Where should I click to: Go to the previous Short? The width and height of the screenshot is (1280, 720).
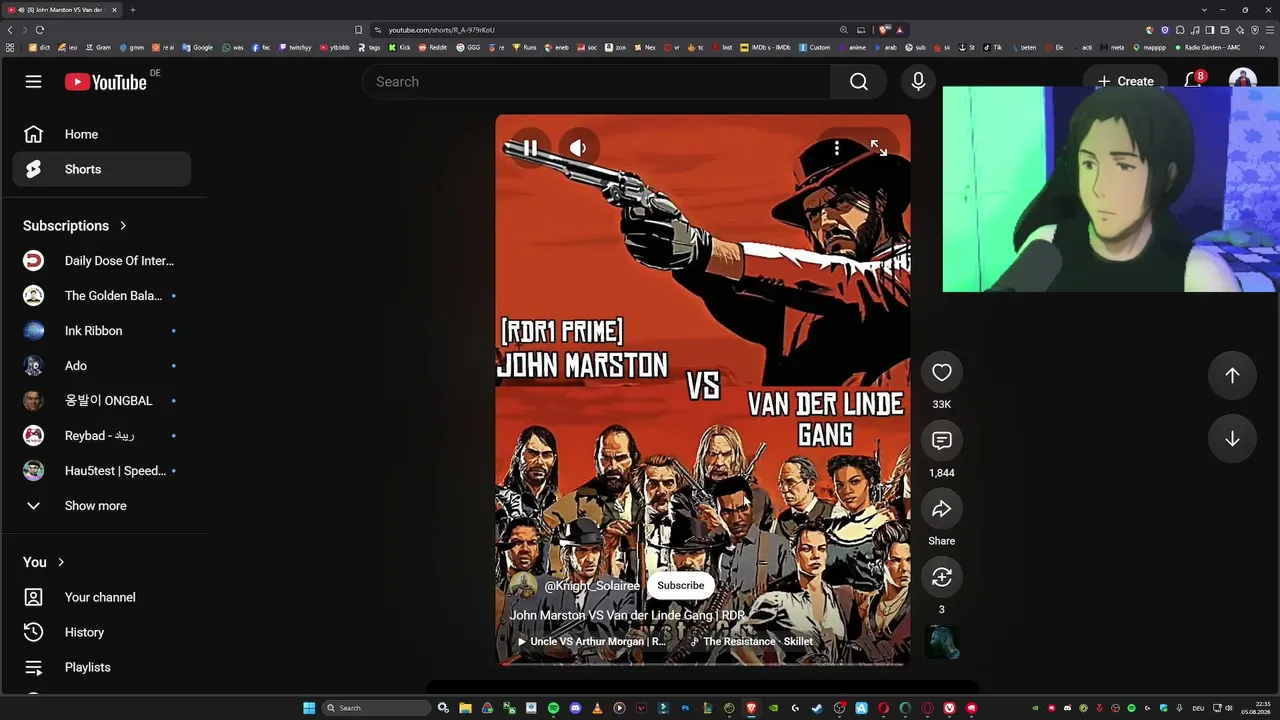click(1232, 375)
